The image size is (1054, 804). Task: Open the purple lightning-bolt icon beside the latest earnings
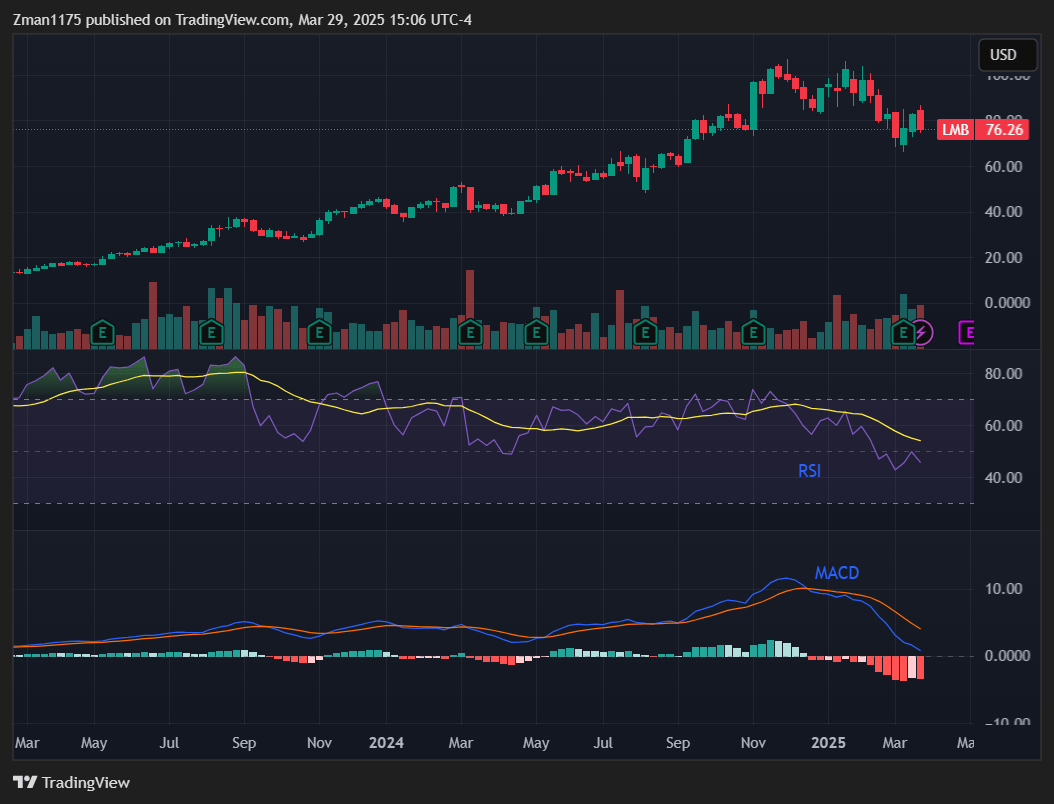point(921,332)
